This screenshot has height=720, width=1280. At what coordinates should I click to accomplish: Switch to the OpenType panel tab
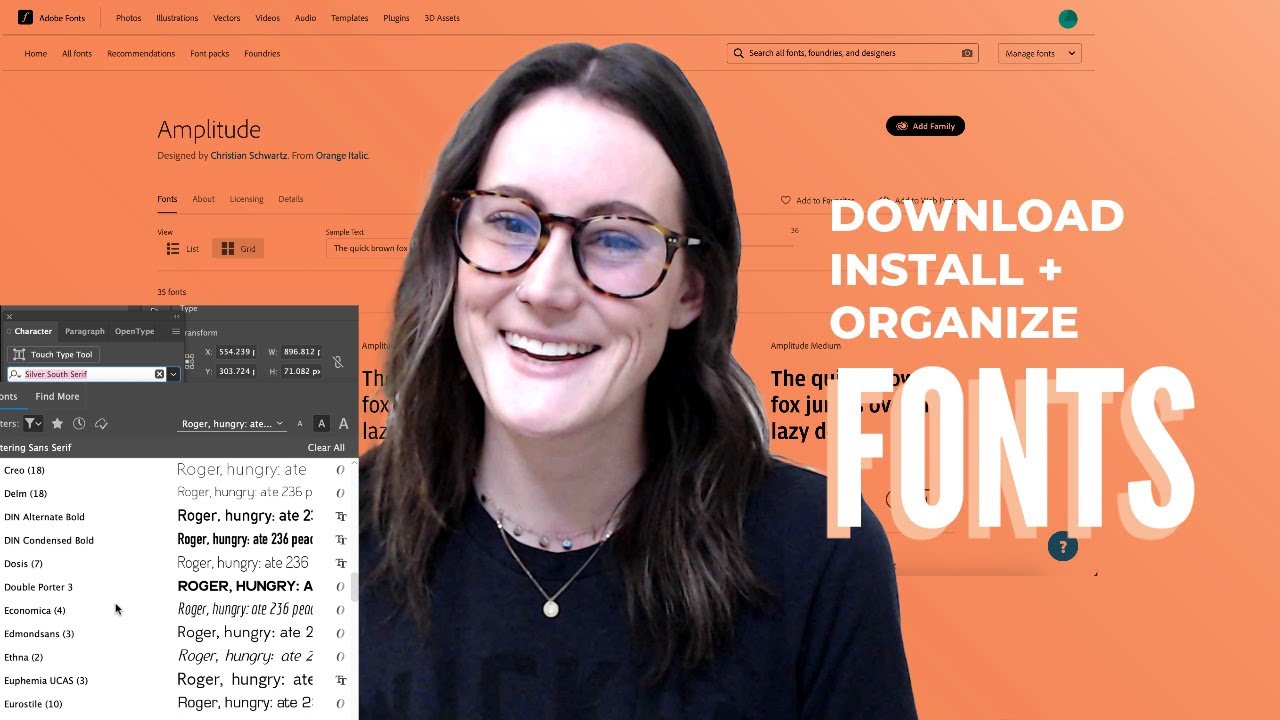point(134,331)
